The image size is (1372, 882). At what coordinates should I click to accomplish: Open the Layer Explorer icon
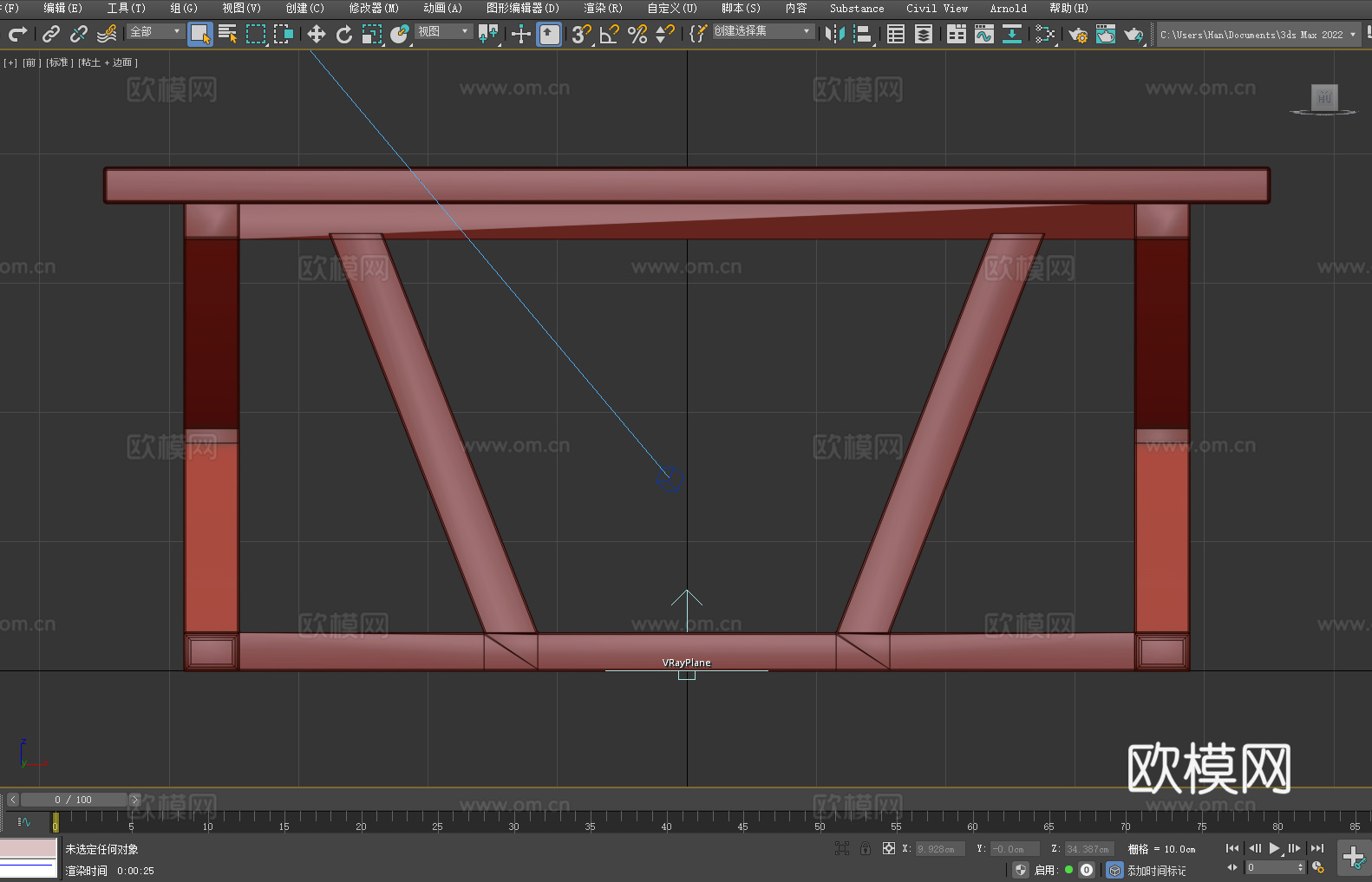click(924, 34)
